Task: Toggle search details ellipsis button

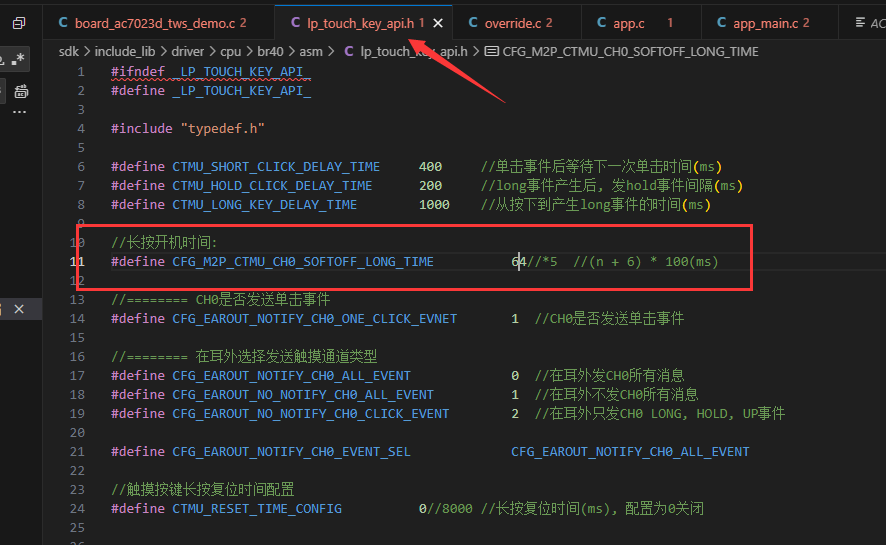Action: point(20,112)
